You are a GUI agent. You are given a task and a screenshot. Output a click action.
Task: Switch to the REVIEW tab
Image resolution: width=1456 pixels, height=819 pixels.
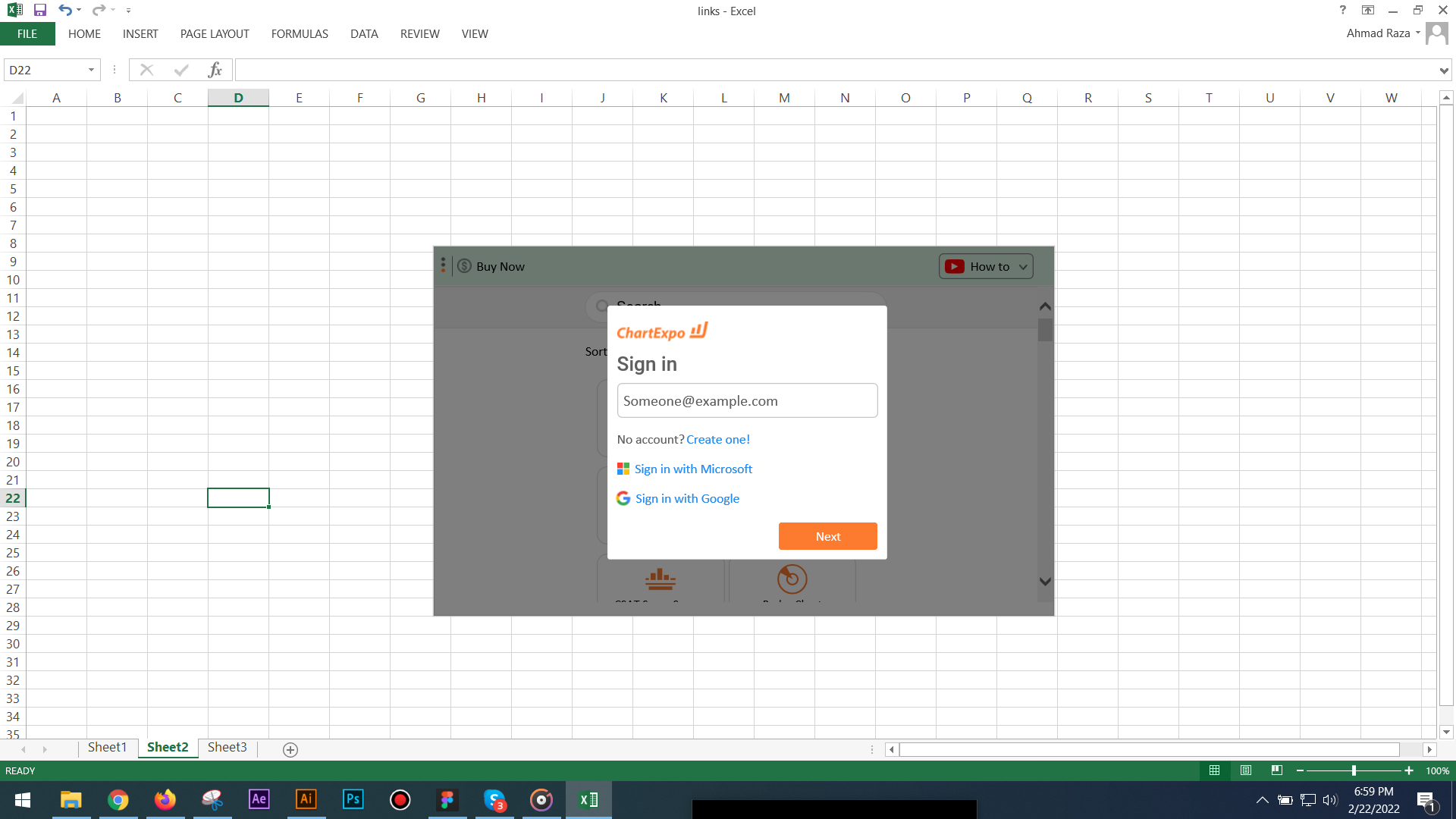click(x=420, y=34)
